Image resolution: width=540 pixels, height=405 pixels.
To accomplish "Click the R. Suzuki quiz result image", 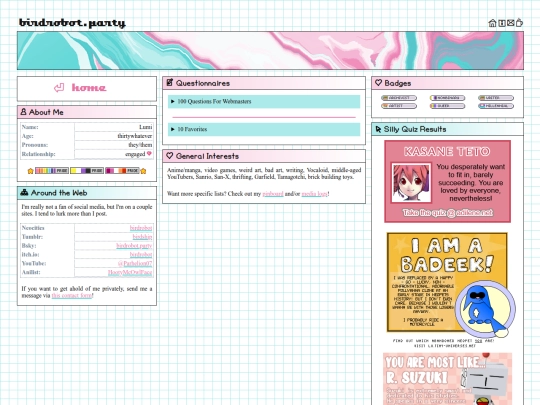I will pyautogui.click(x=447, y=379).
